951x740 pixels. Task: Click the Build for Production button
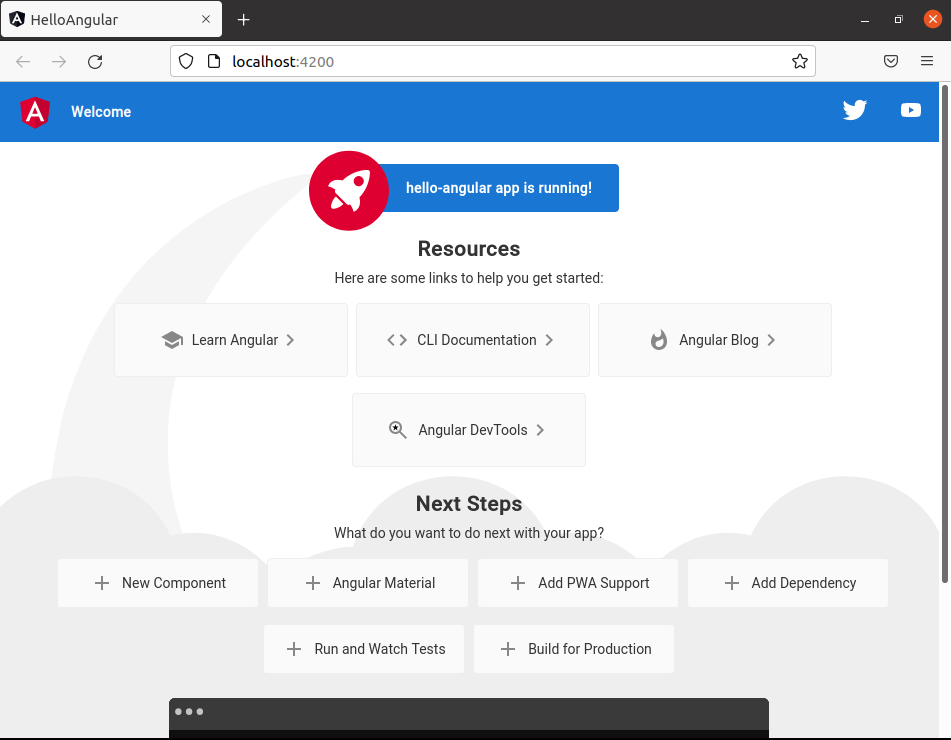click(573, 648)
